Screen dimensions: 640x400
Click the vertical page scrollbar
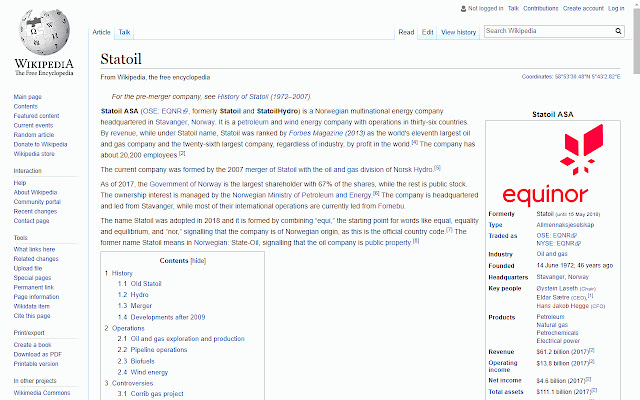634,200
